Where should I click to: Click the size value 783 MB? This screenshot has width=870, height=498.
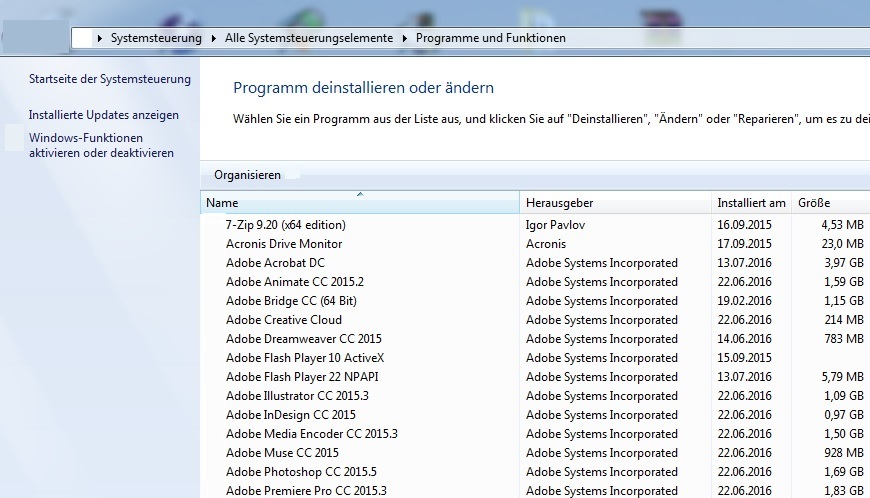coord(844,339)
